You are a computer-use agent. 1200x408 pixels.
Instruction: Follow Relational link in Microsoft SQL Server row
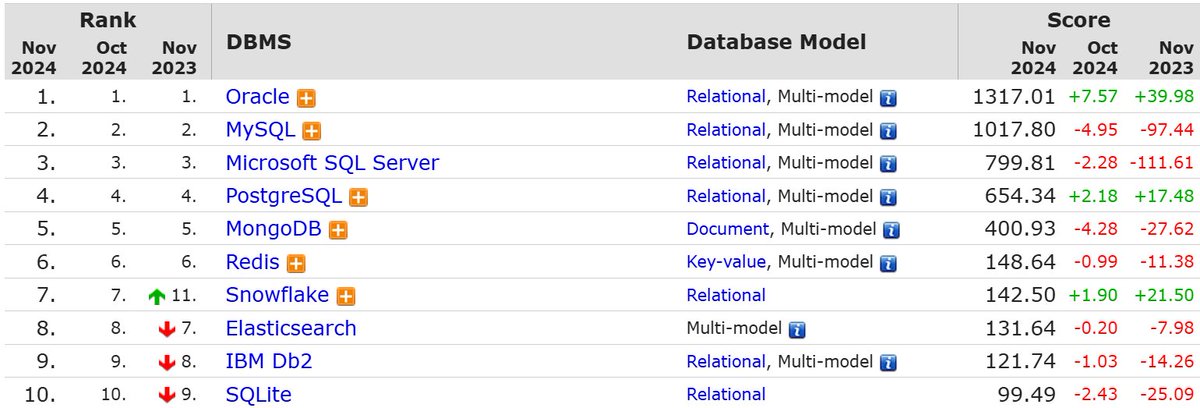point(726,164)
